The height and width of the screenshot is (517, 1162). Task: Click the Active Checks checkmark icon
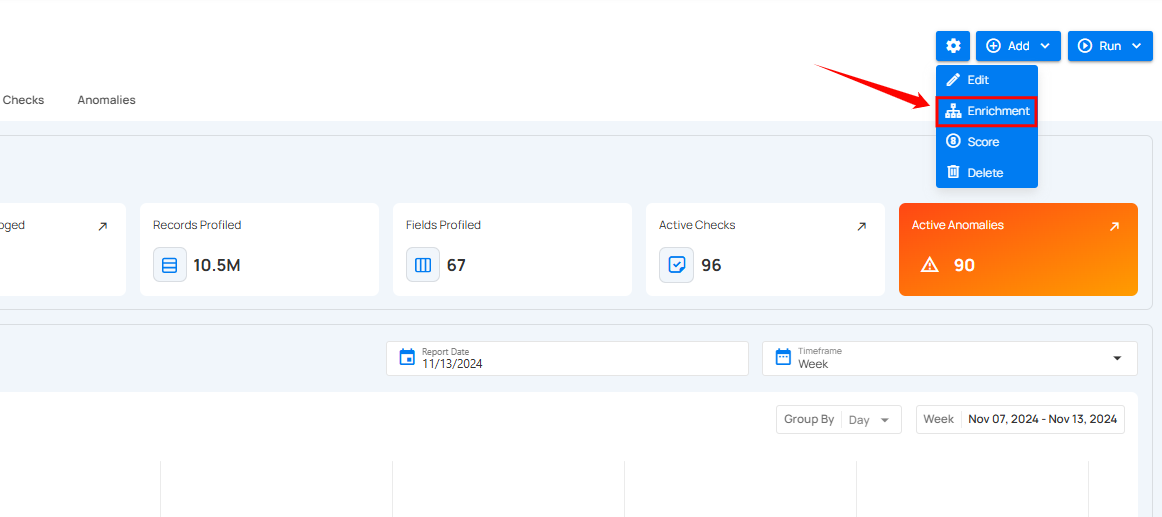[x=677, y=265]
